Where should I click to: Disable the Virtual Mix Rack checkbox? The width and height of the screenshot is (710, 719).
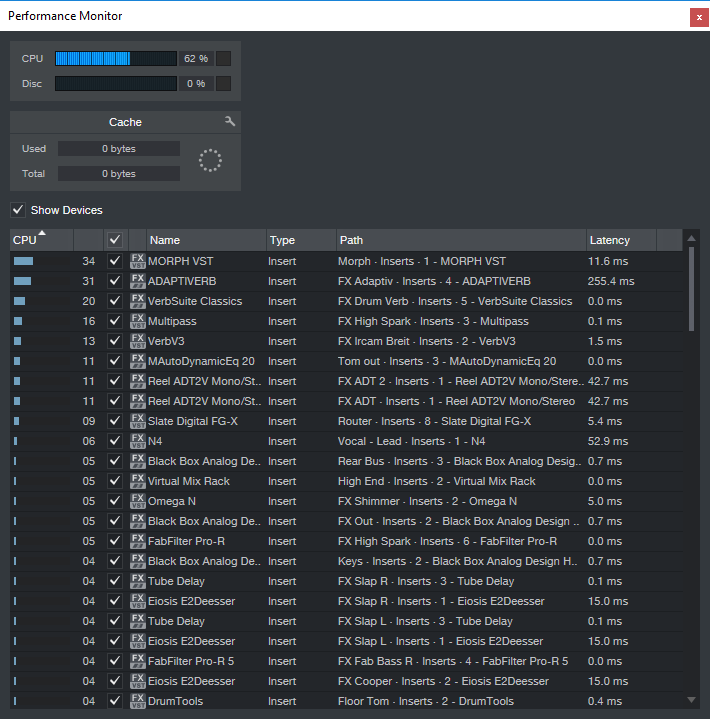115,481
